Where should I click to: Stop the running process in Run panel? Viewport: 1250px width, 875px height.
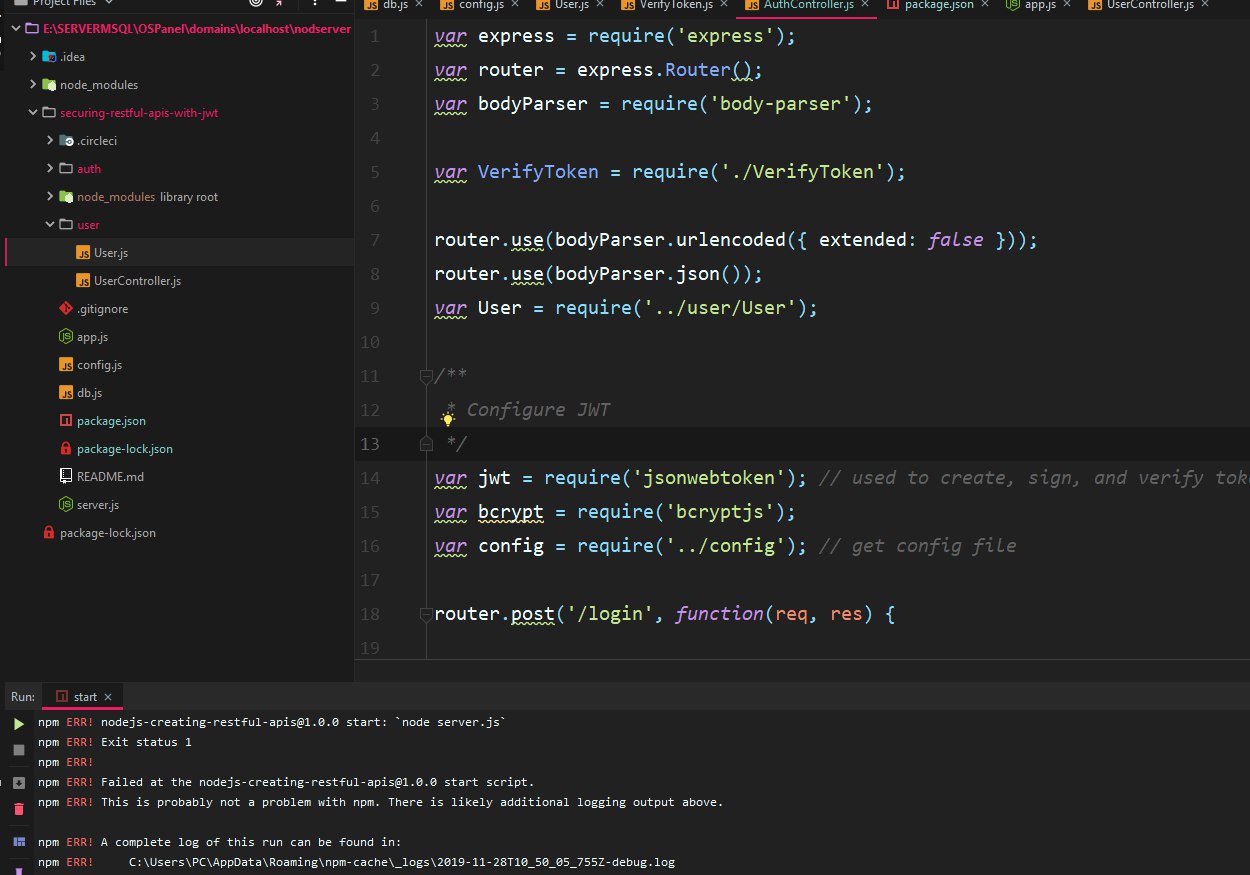pyautogui.click(x=18, y=750)
